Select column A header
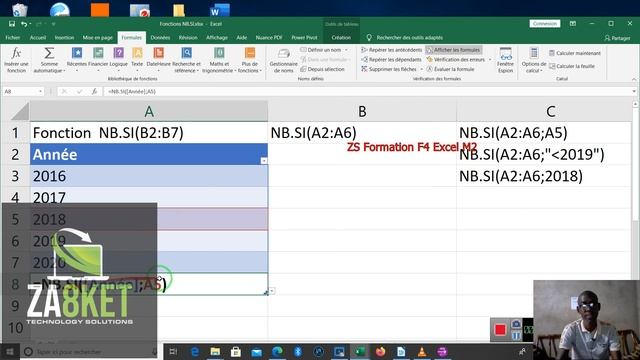This screenshot has width=640, height=360. pos(149,111)
